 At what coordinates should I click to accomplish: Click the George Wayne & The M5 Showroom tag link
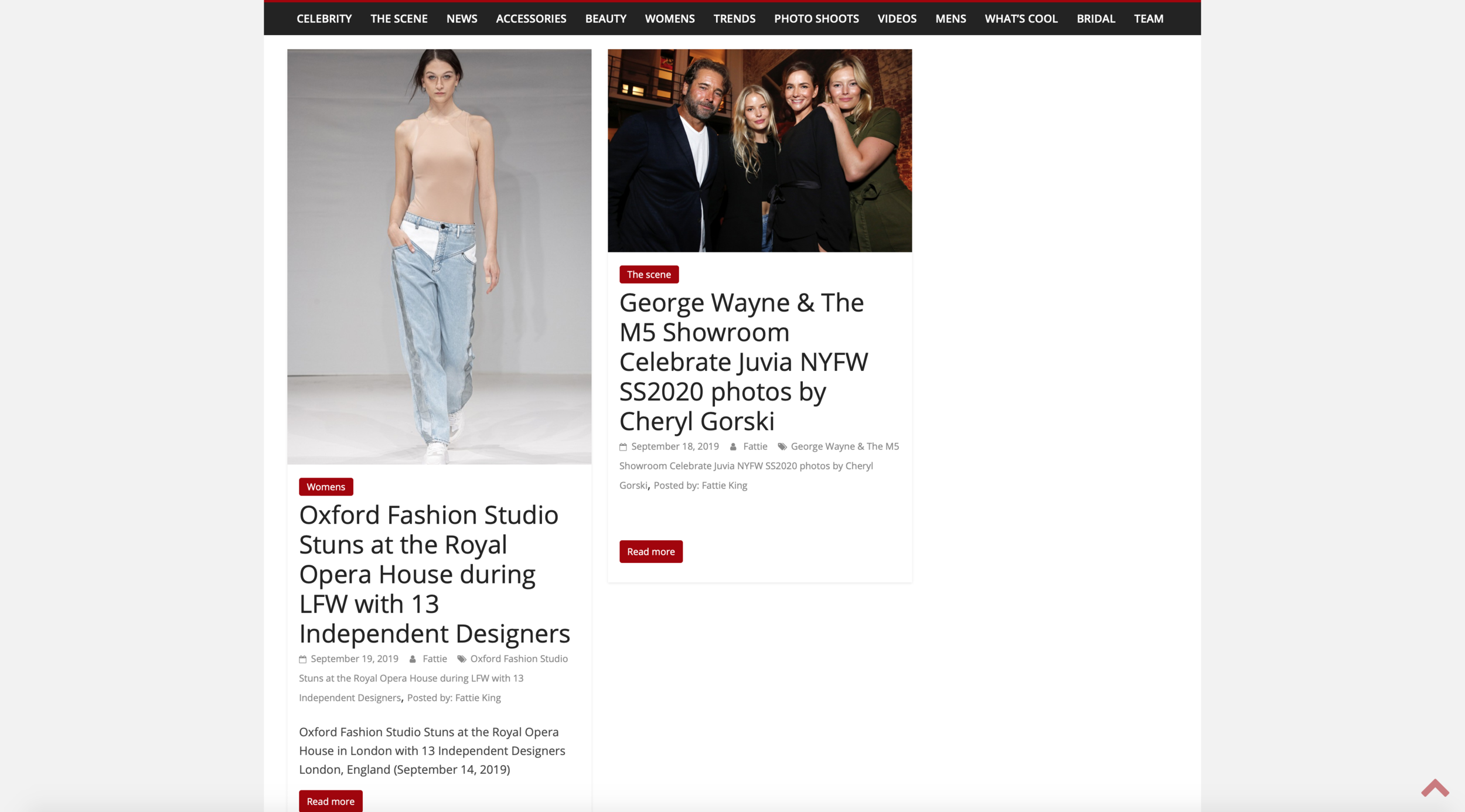(759, 466)
